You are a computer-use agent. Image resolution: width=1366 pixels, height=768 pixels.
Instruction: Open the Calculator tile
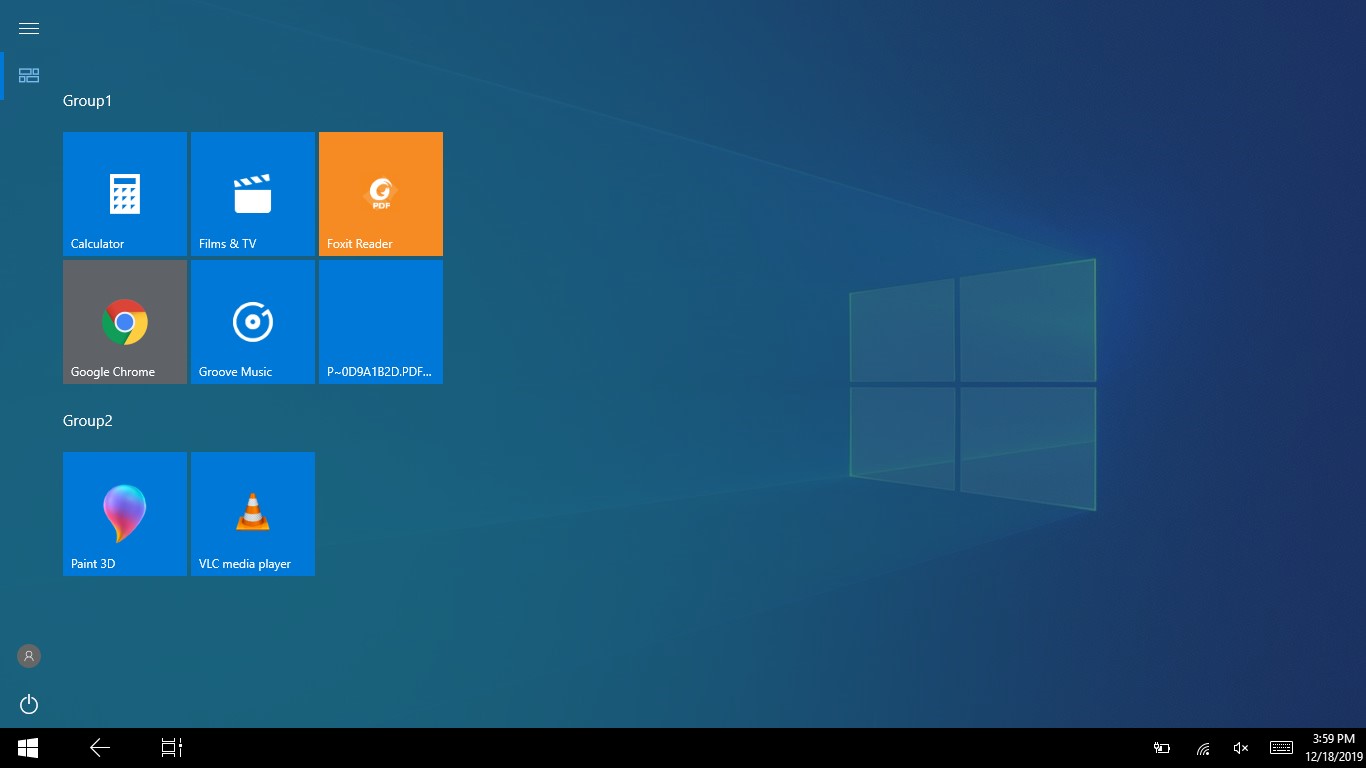click(x=125, y=194)
